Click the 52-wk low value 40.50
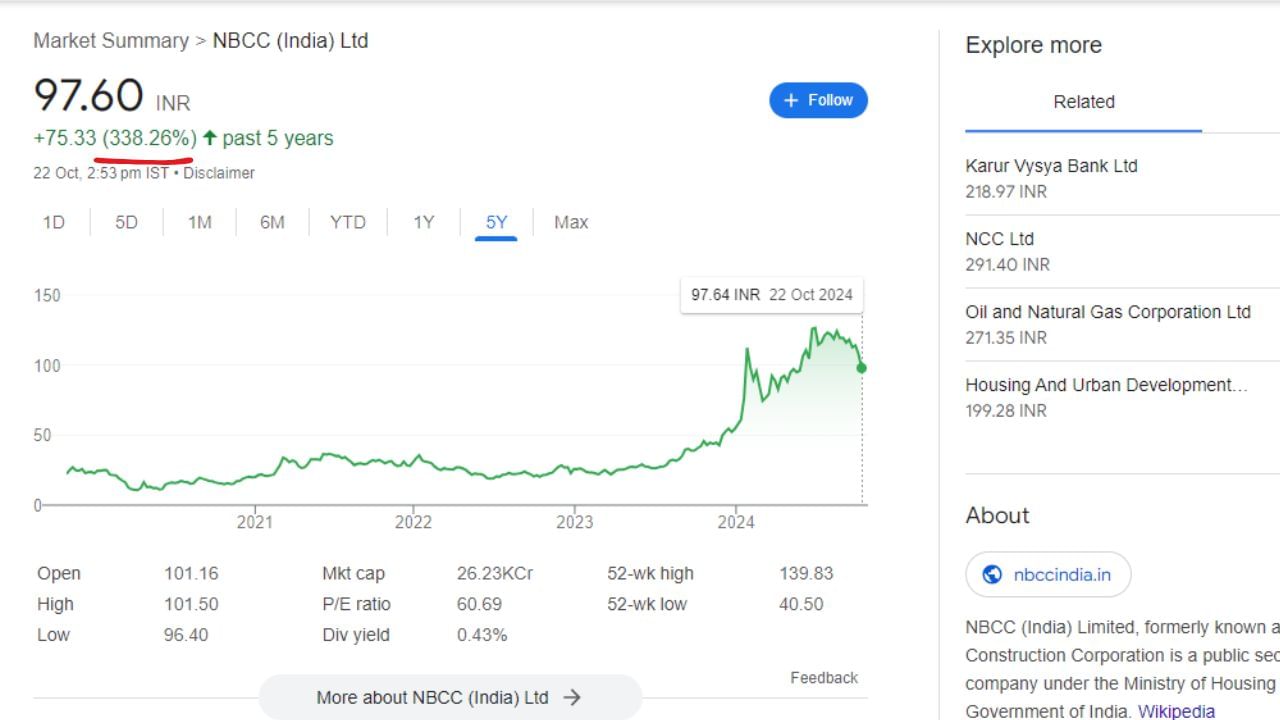 (x=801, y=604)
